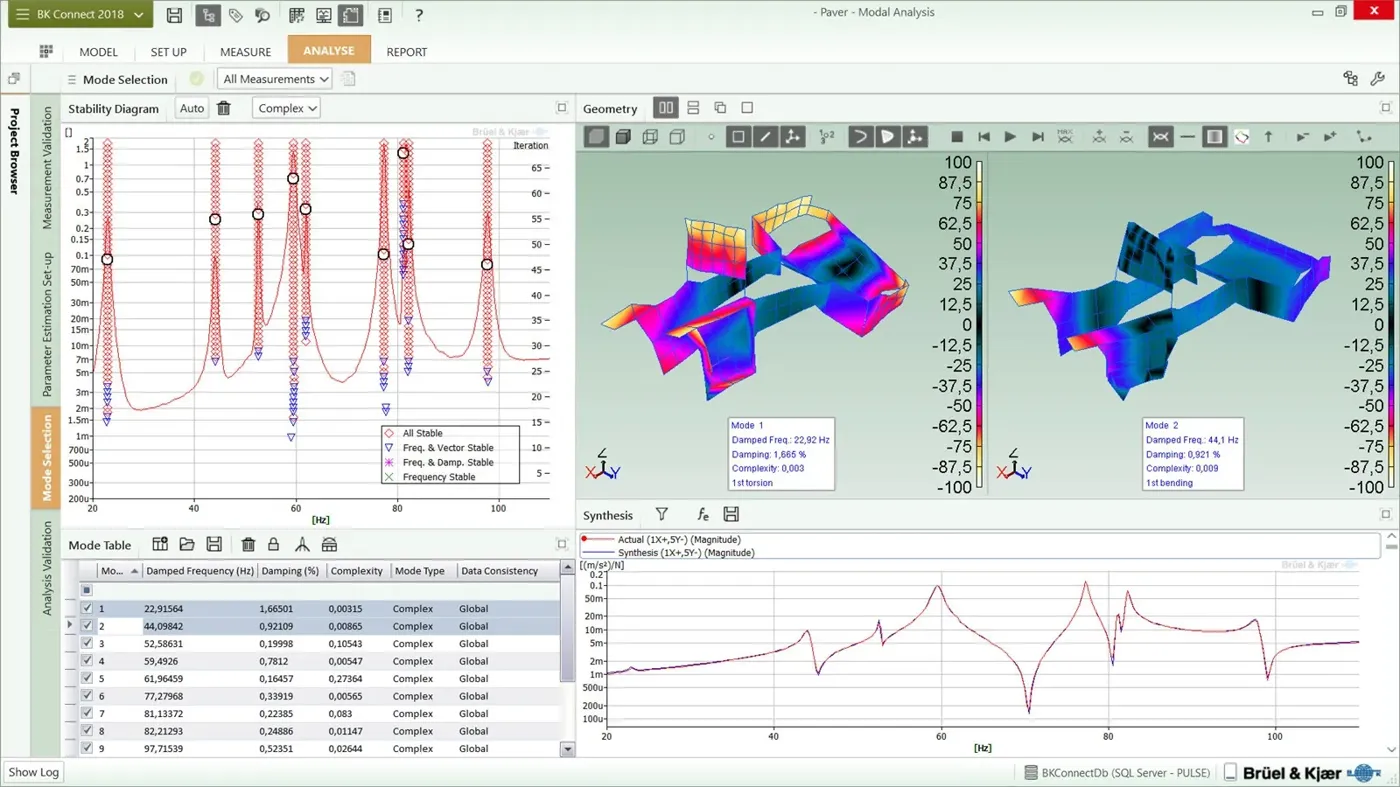Open the All Measurements dropdown
1400x787 pixels.
273,78
